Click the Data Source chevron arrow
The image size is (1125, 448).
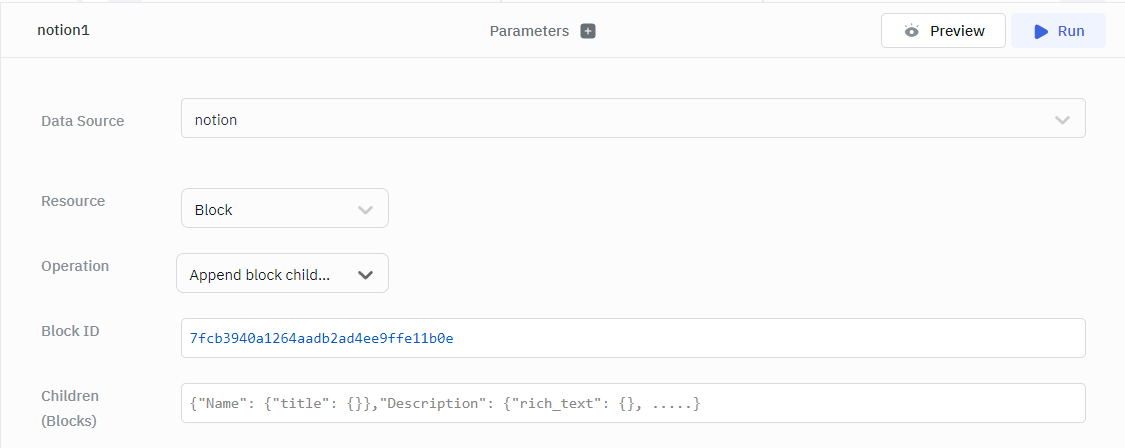click(x=1062, y=120)
